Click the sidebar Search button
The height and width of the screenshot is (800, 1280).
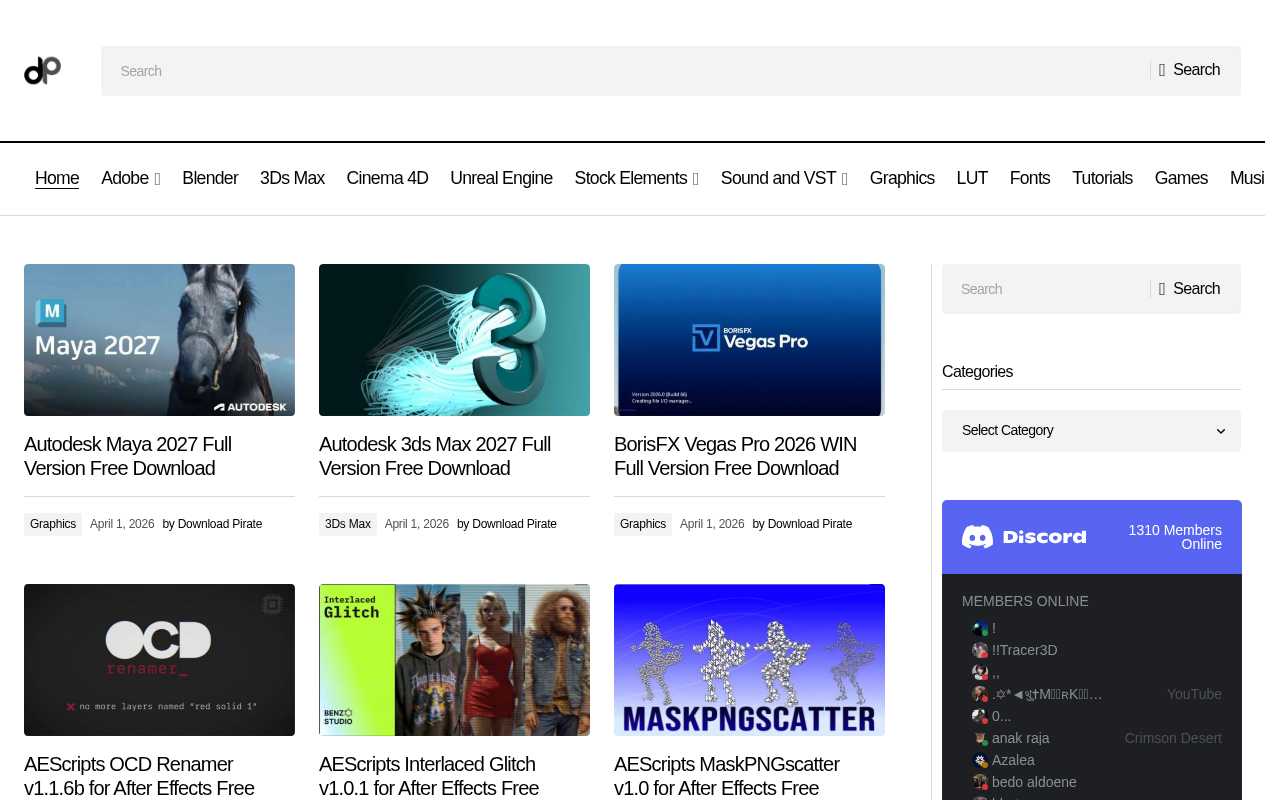(x=1190, y=289)
